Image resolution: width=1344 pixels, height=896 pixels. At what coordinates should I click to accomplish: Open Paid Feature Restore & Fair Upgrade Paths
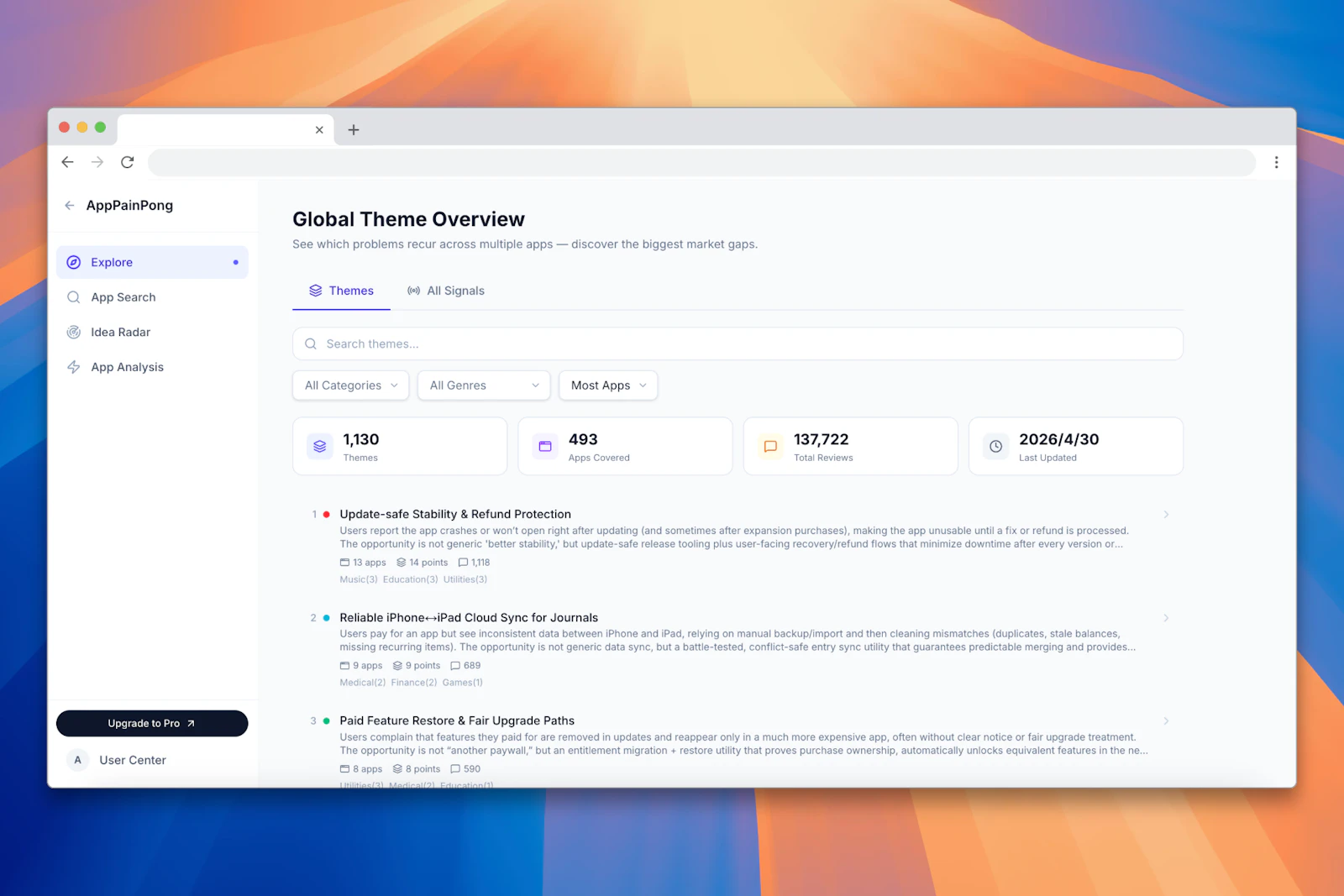point(457,720)
